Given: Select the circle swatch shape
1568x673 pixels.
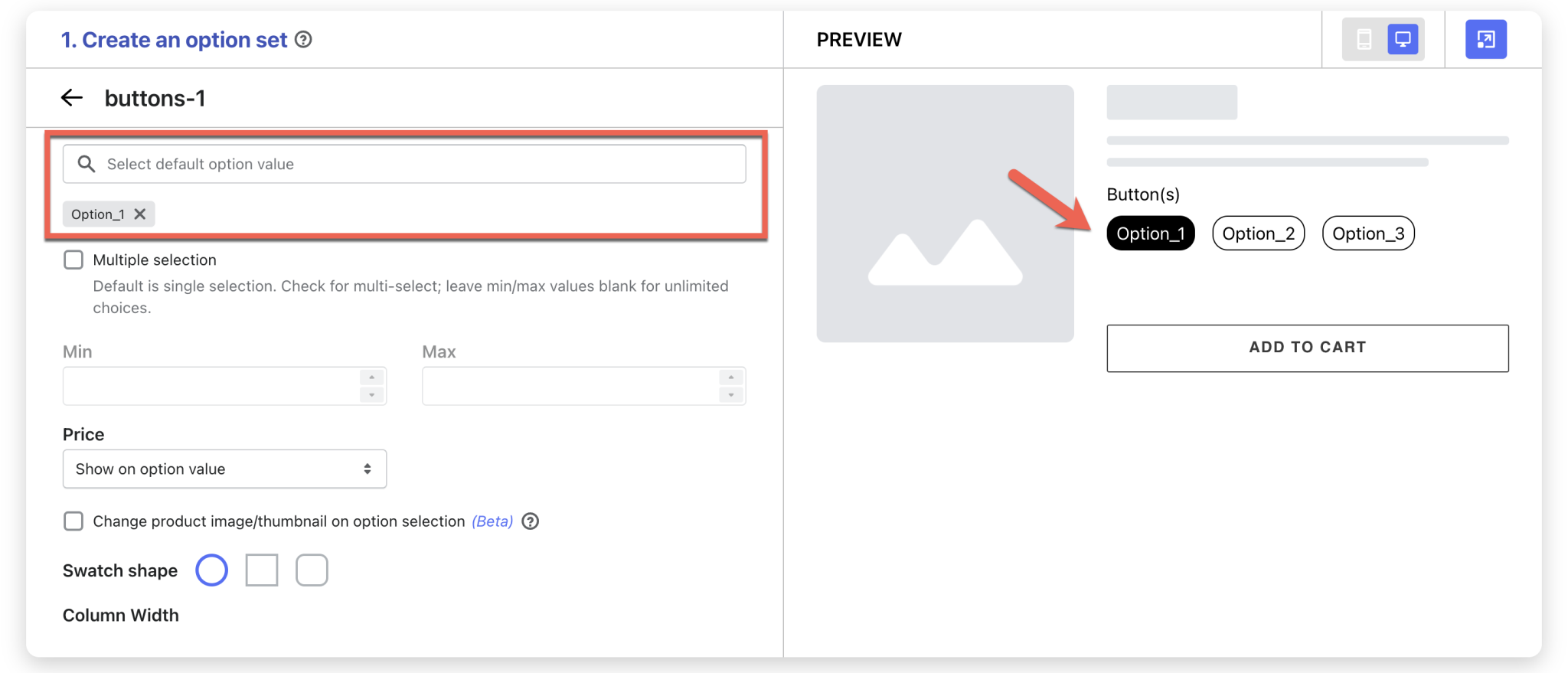Looking at the screenshot, I should coord(212,570).
